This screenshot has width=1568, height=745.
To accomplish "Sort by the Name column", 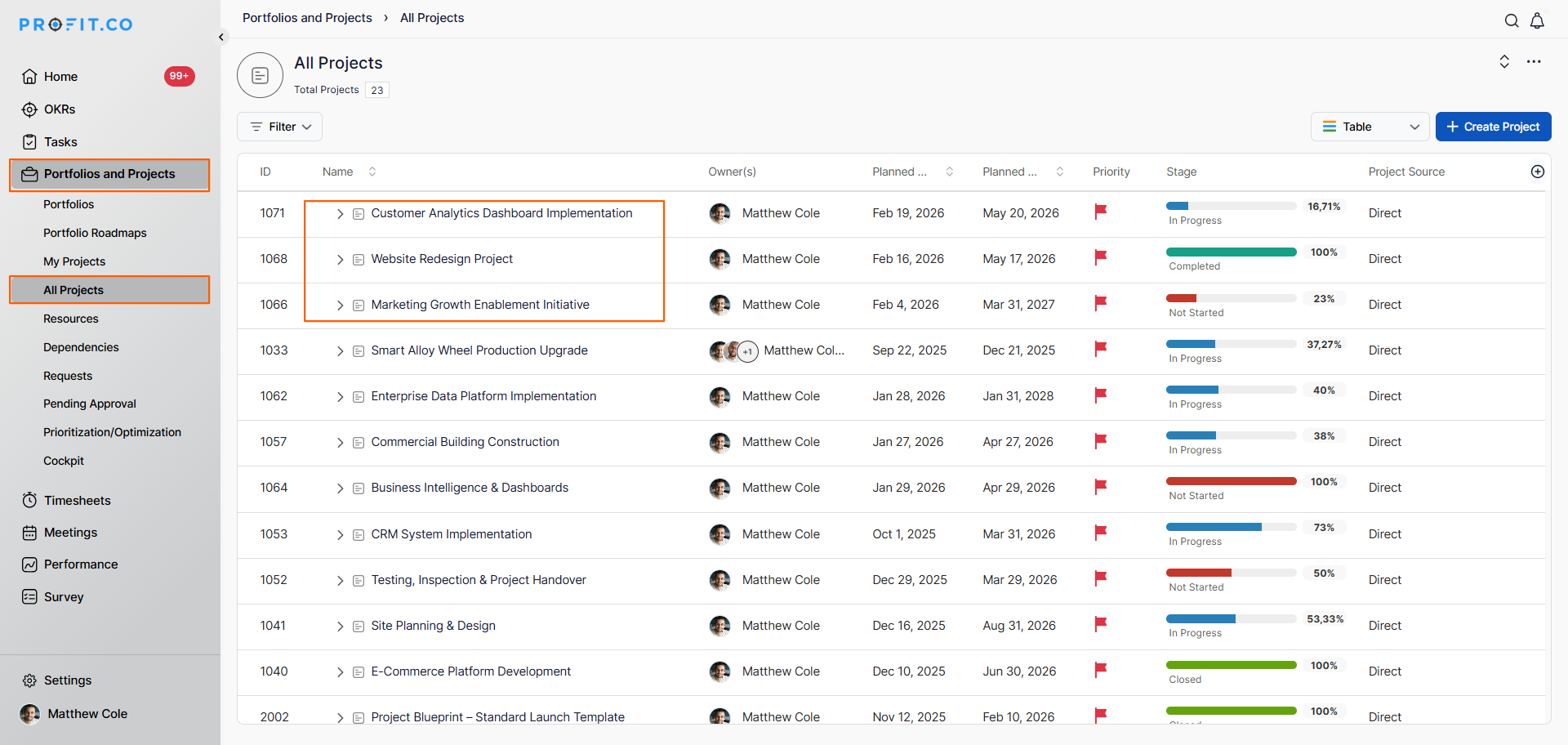I will coord(372,172).
